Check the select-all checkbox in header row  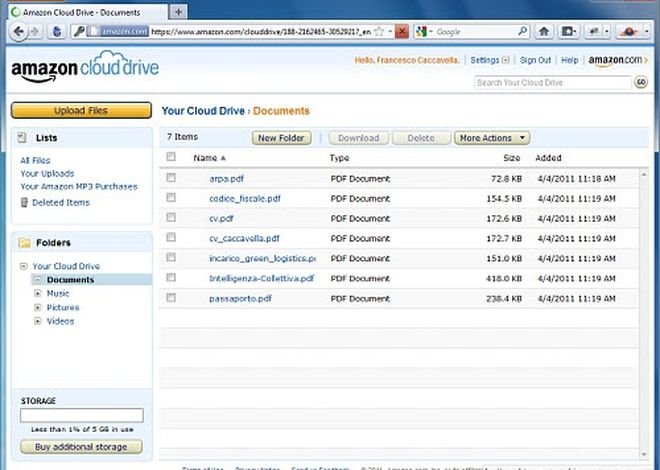(x=171, y=157)
